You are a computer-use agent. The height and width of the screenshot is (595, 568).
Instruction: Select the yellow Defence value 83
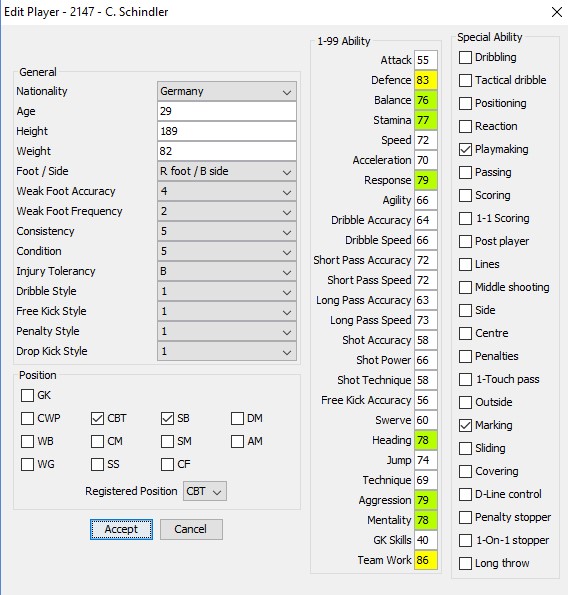[x=426, y=80]
